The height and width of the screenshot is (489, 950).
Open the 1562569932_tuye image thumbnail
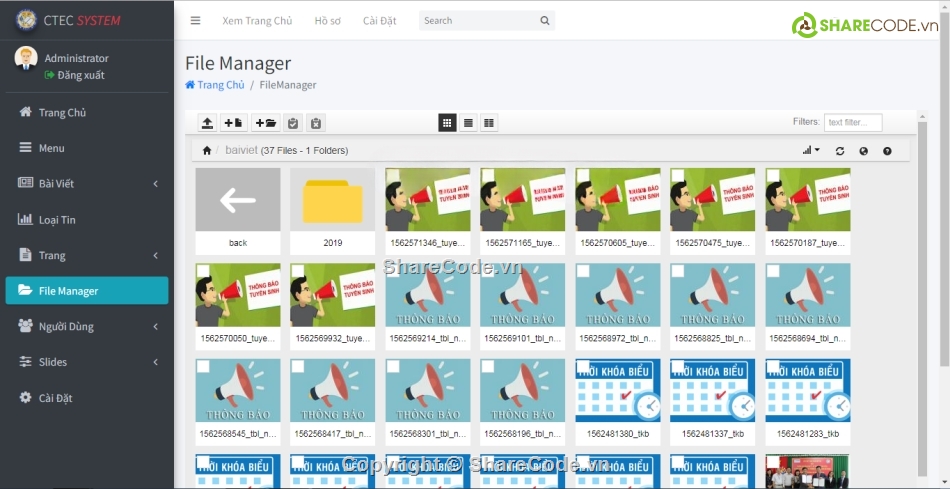[333, 295]
